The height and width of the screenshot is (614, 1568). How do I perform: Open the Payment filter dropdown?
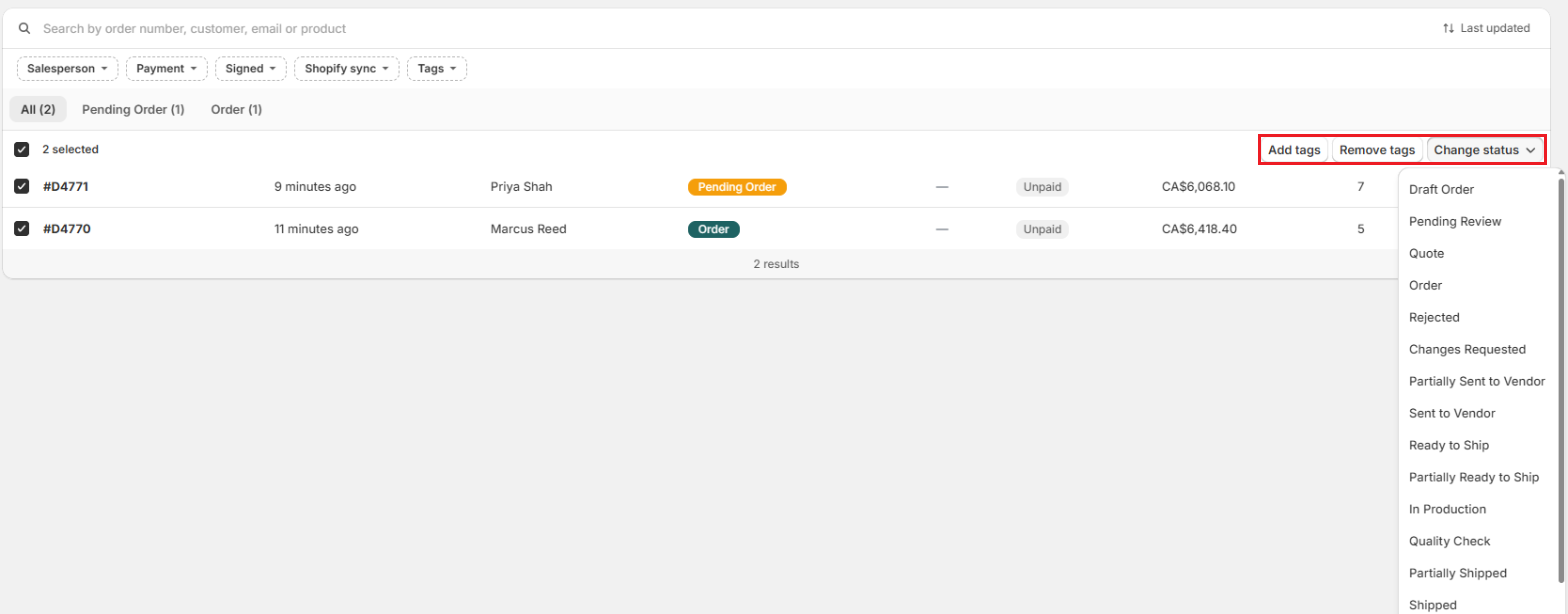click(x=167, y=69)
